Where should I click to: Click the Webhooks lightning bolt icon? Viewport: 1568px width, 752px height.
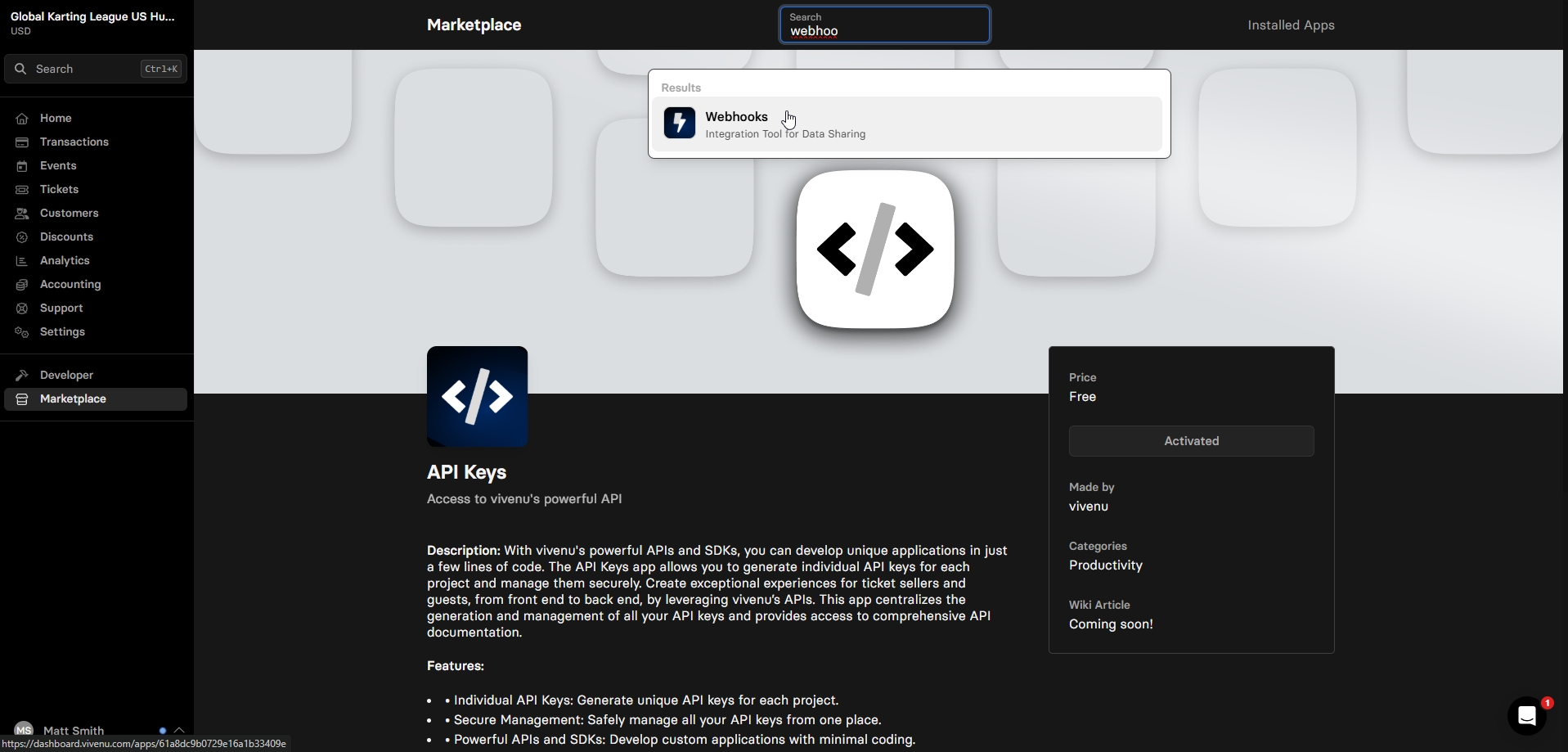pos(680,123)
